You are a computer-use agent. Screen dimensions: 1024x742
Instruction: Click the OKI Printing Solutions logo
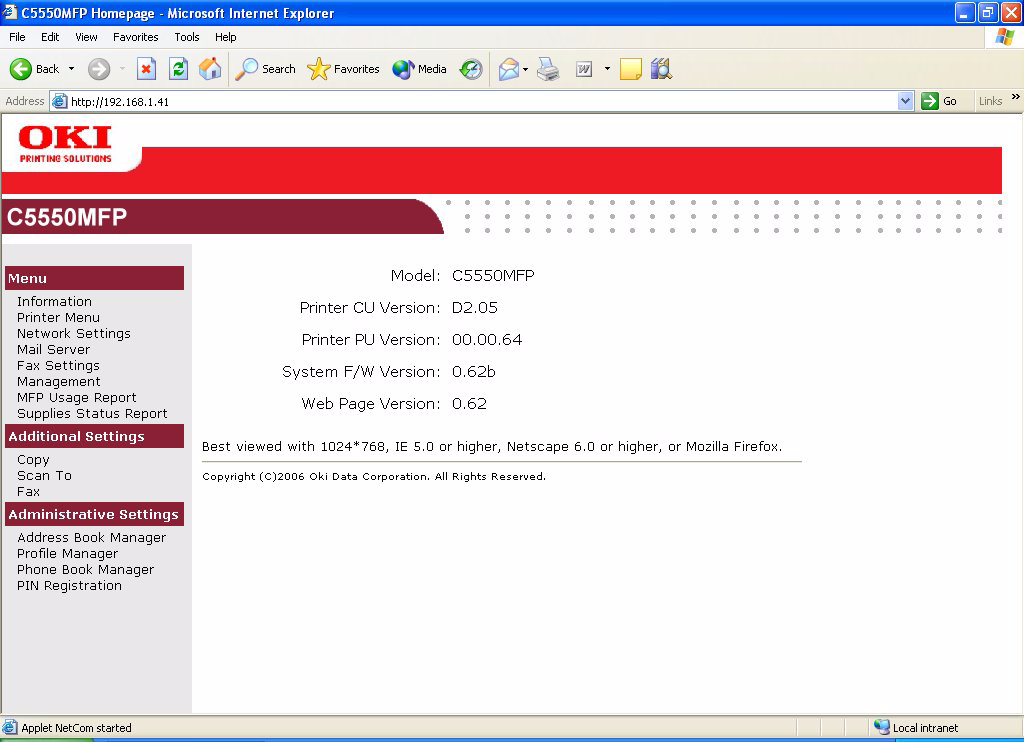65,144
